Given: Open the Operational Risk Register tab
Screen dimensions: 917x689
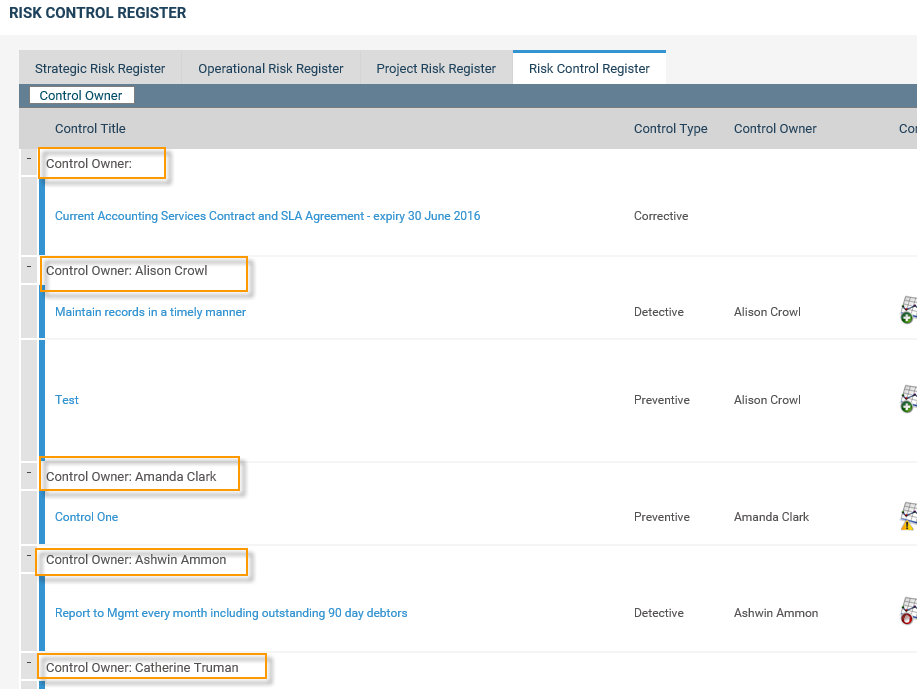Looking at the screenshot, I should tap(270, 69).
